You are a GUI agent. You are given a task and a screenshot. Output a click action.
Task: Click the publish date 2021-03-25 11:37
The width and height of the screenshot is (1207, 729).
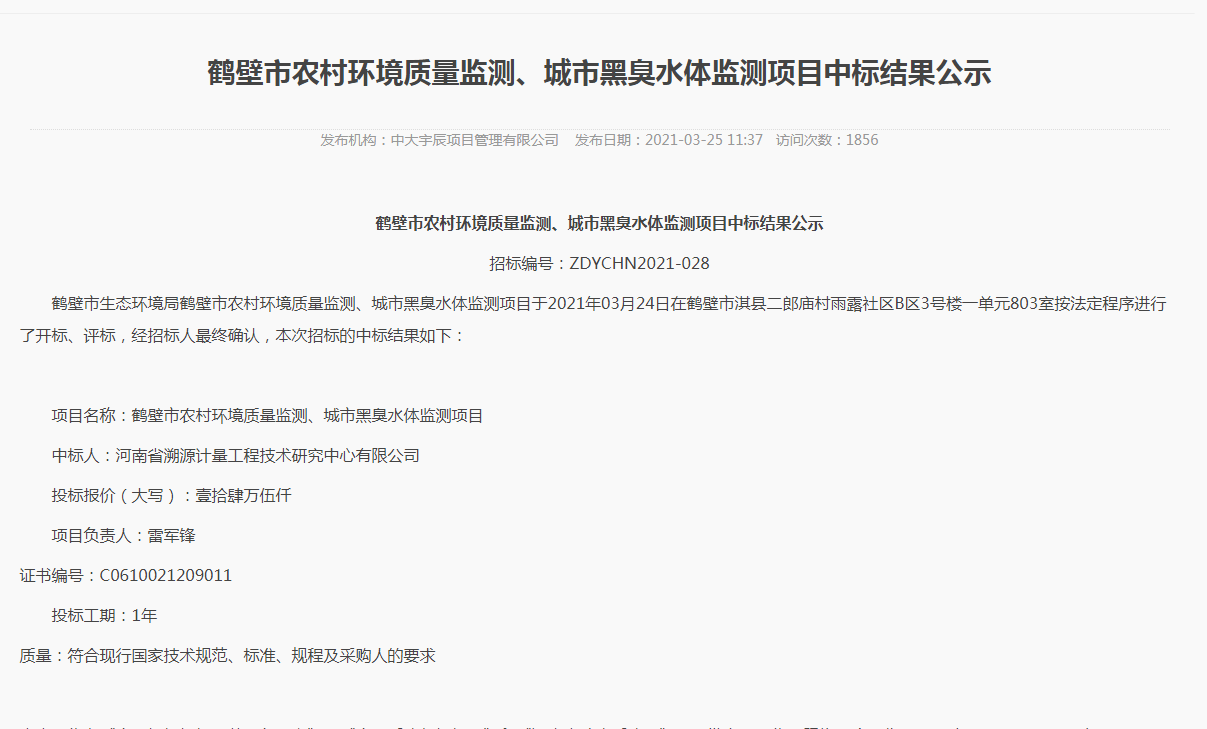point(704,140)
